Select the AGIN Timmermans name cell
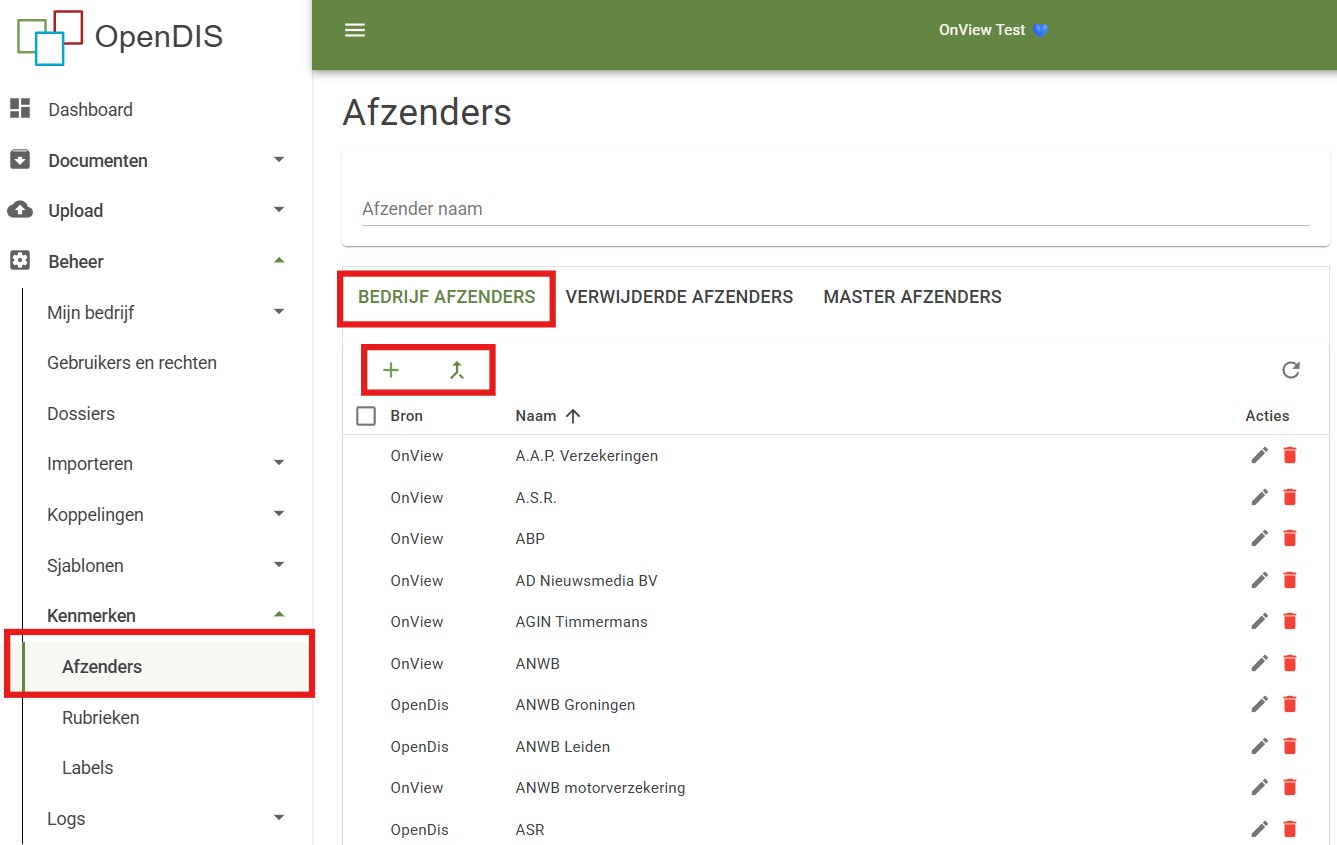This screenshot has height=845, width=1337. click(581, 621)
